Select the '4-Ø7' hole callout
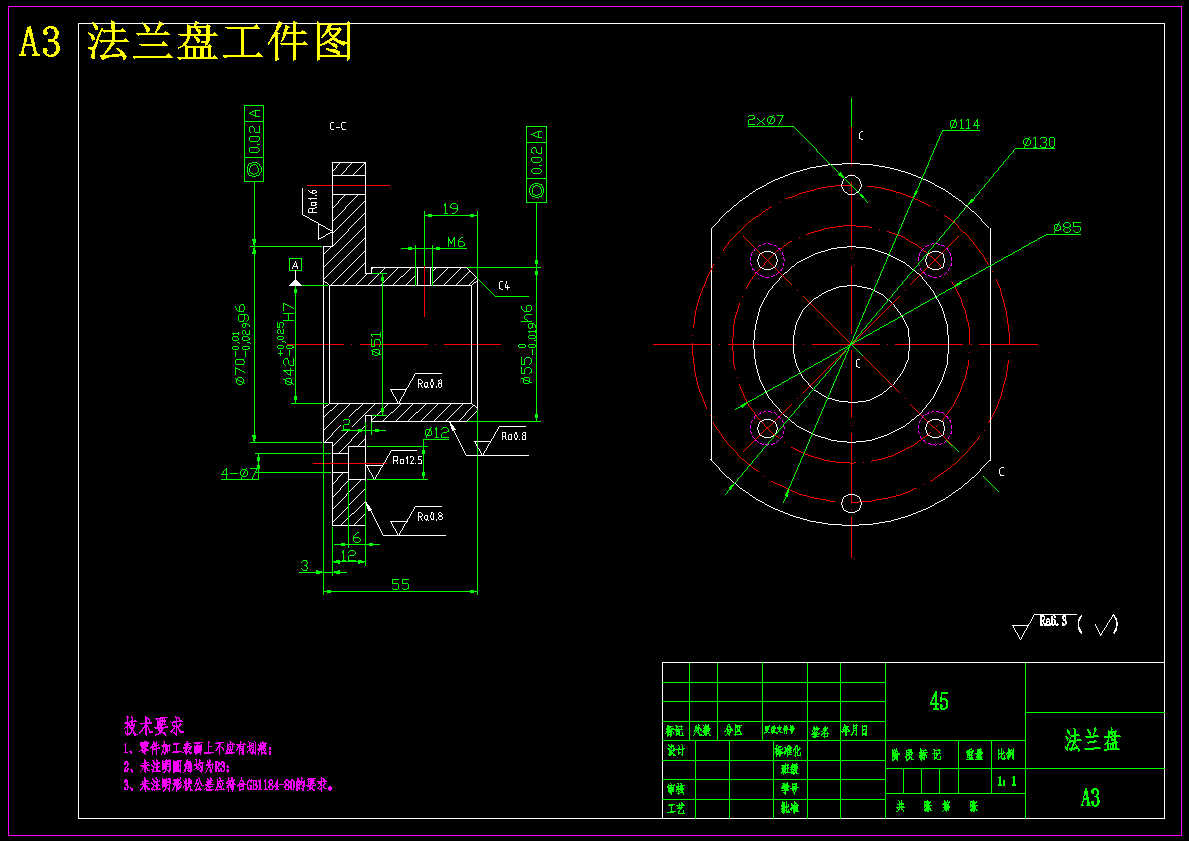Image resolution: width=1189 pixels, height=841 pixels. coord(240,473)
